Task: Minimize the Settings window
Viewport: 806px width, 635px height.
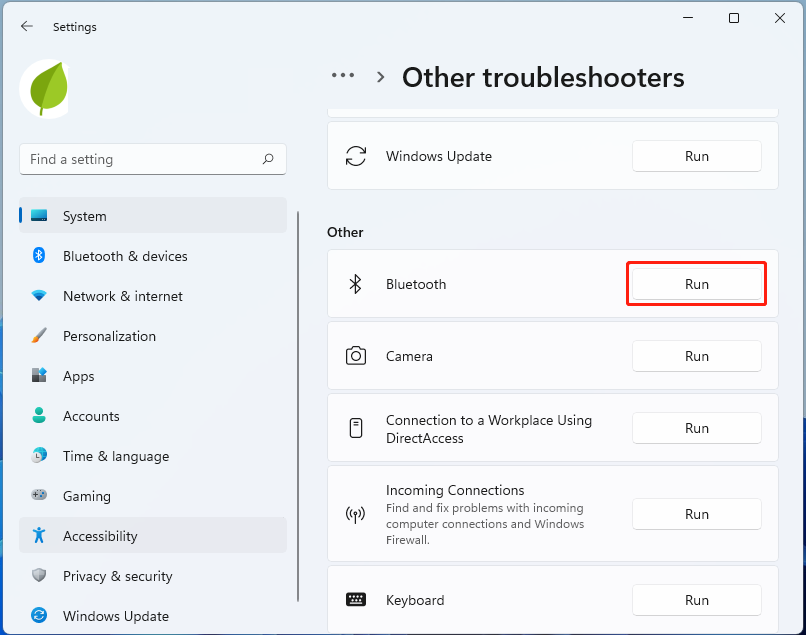Action: (688, 18)
